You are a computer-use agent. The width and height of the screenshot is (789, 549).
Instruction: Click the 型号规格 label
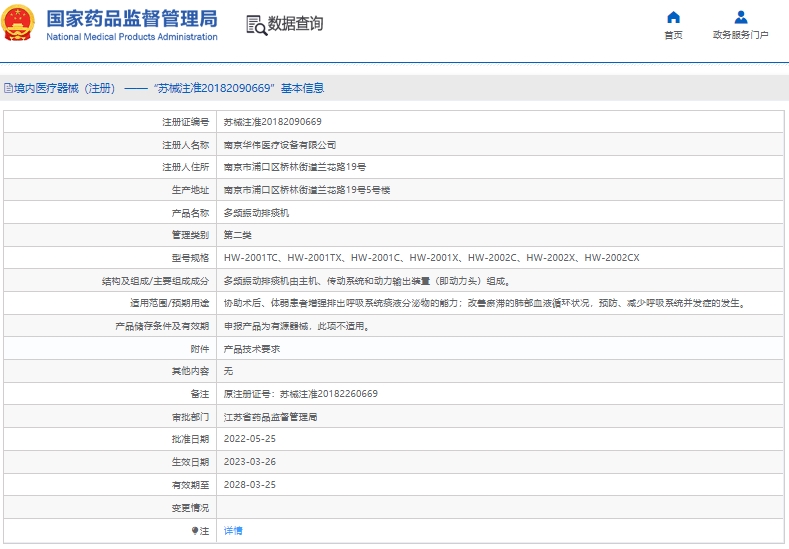(190, 258)
